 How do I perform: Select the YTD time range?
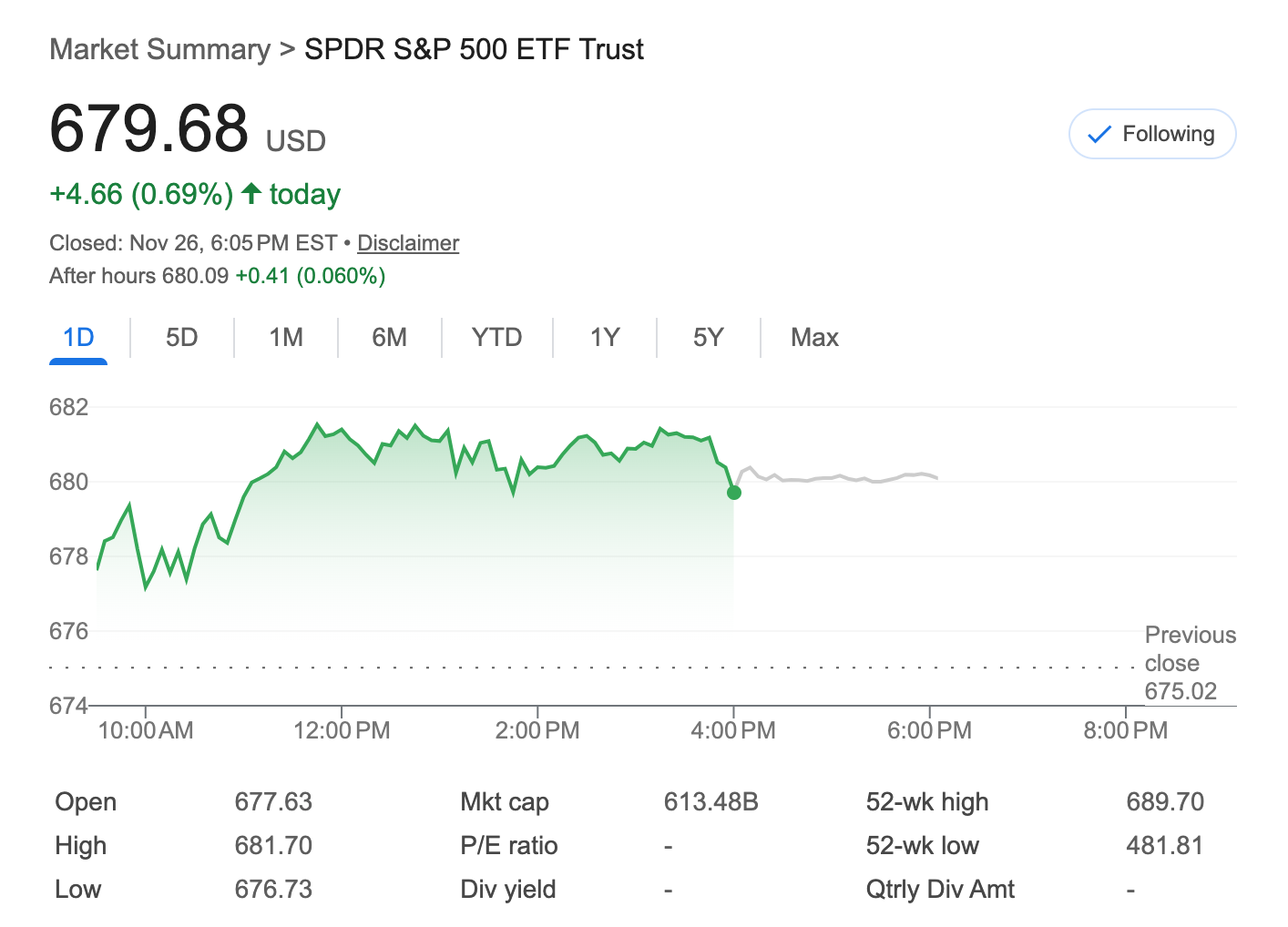coord(496,337)
